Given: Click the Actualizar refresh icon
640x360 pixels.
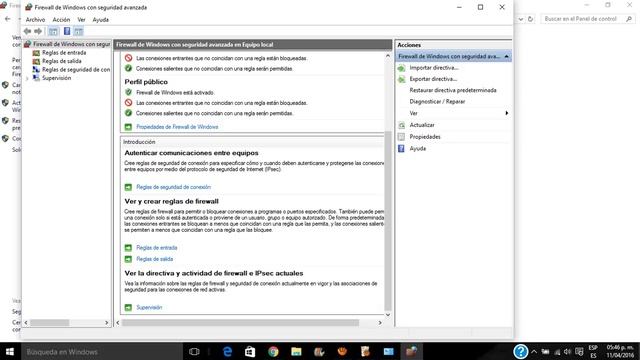Looking at the screenshot, I should tap(402, 125).
